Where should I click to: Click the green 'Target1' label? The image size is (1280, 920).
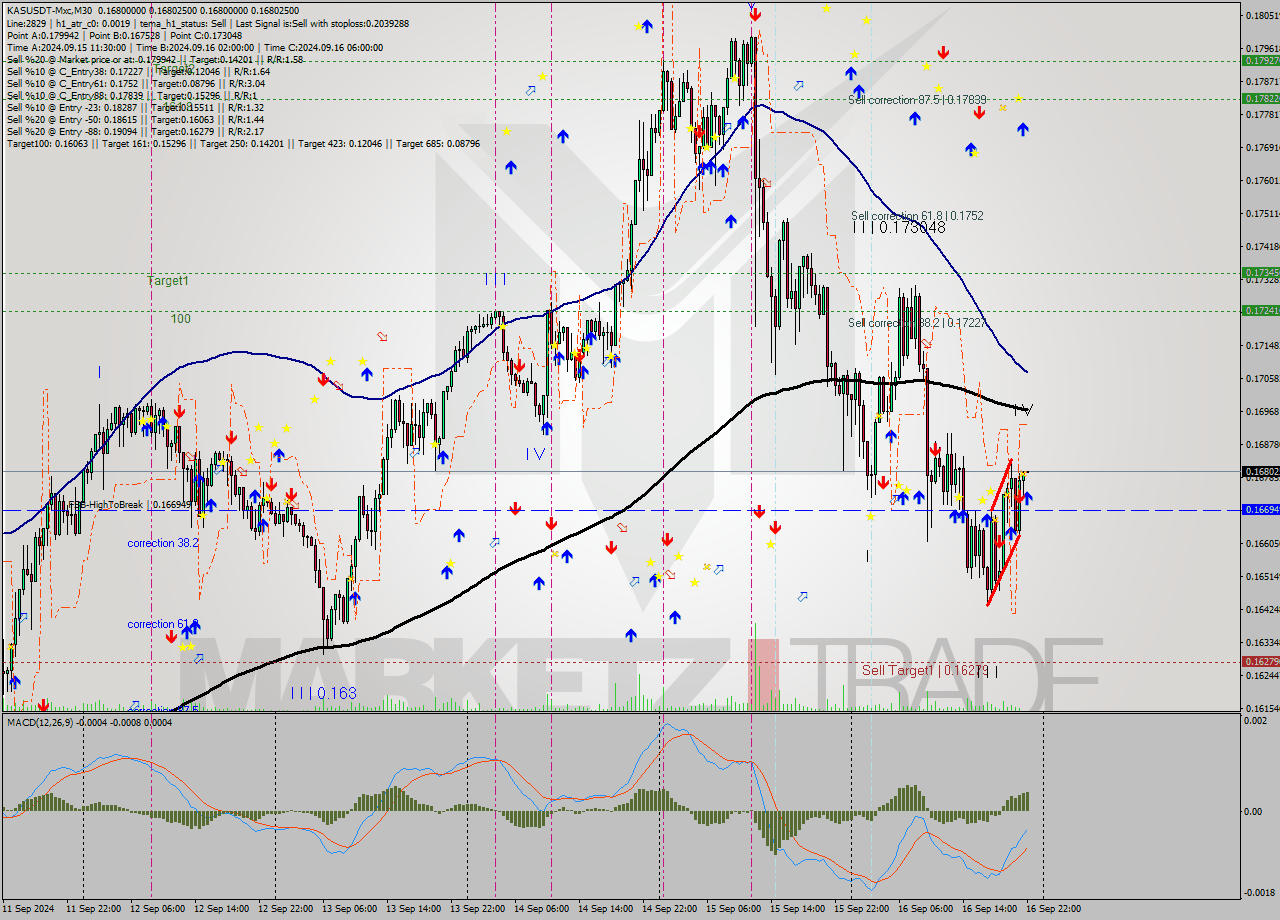tap(168, 281)
